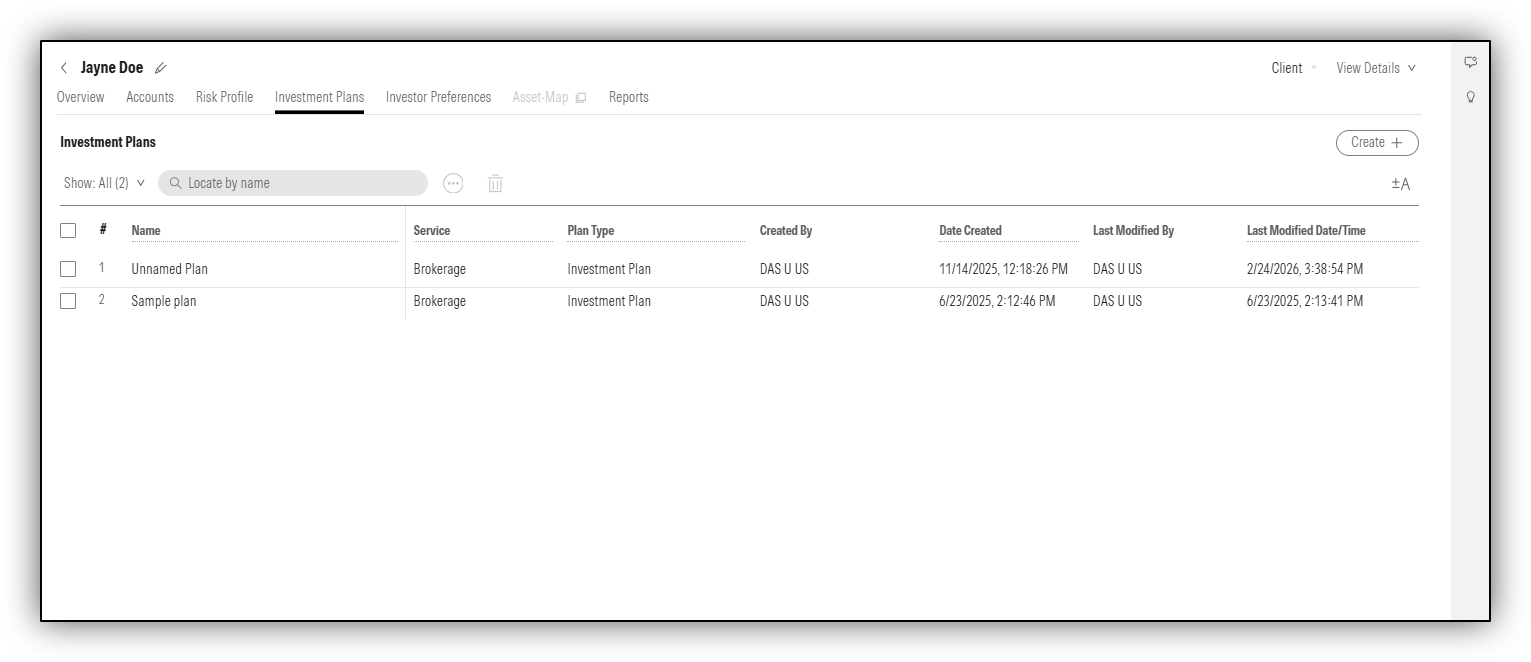Click the timestamp 6/23/2025, 2:13:41 PM
Image resolution: width=1531 pixels, height=662 pixels.
(1305, 301)
